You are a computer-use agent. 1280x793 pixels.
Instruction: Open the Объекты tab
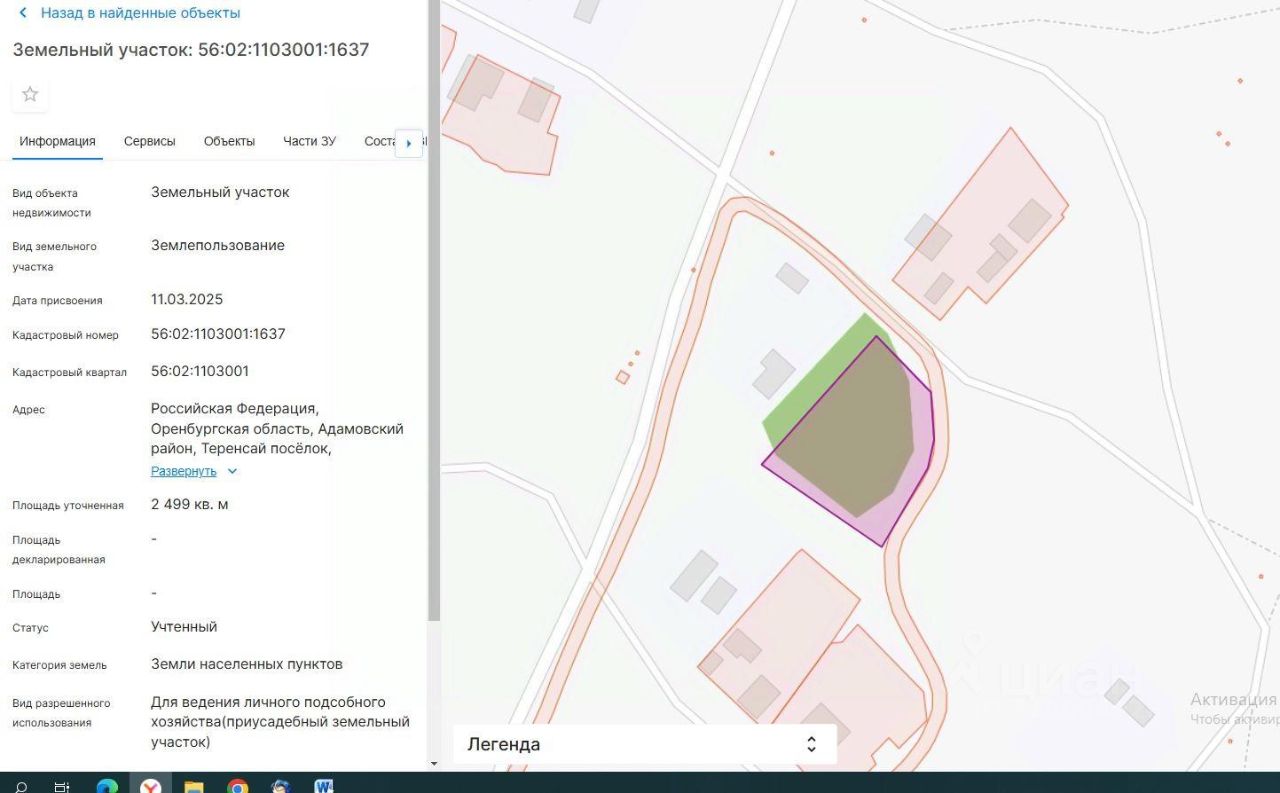229,141
